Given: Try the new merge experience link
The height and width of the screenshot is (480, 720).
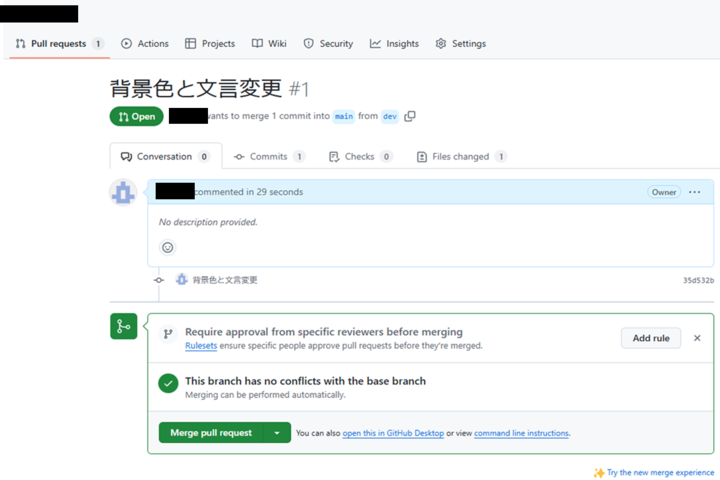Looking at the screenshot, I should click(x=660, y=472).
